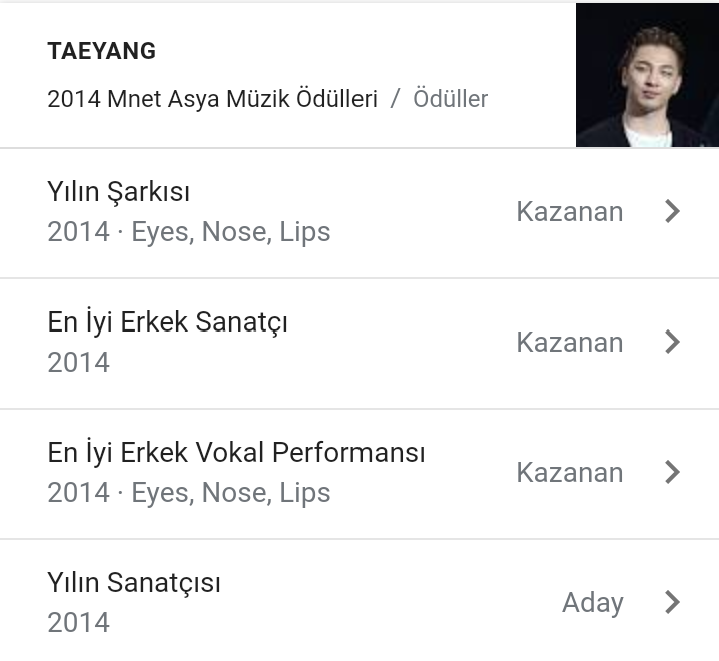Viewport: 719px width, 661px height.
Task: Tap the 2014 year under En İyi Erkek Sanatçı
Action: 78,362
